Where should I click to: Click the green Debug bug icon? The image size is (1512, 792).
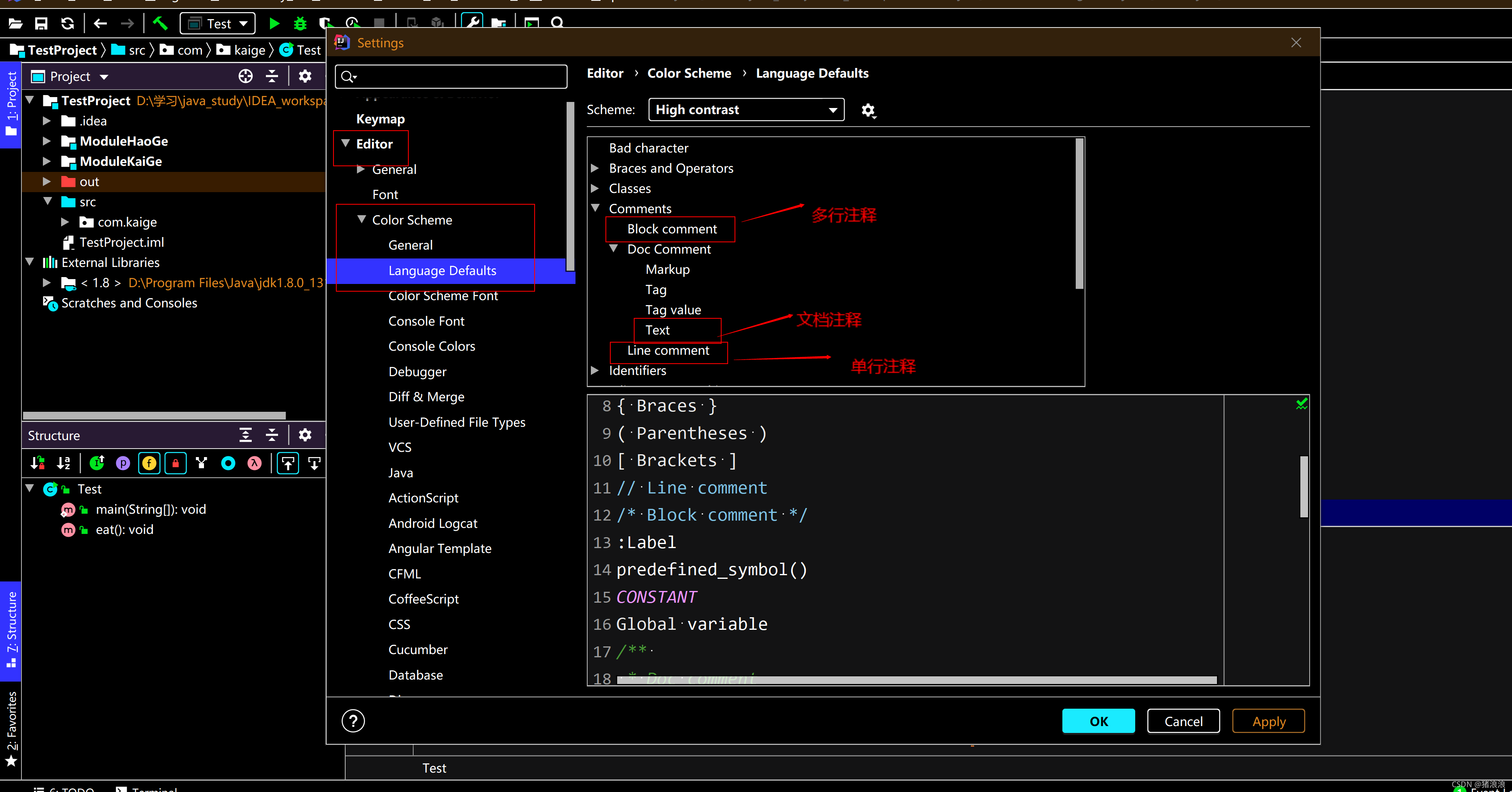[x=301, y=23]
